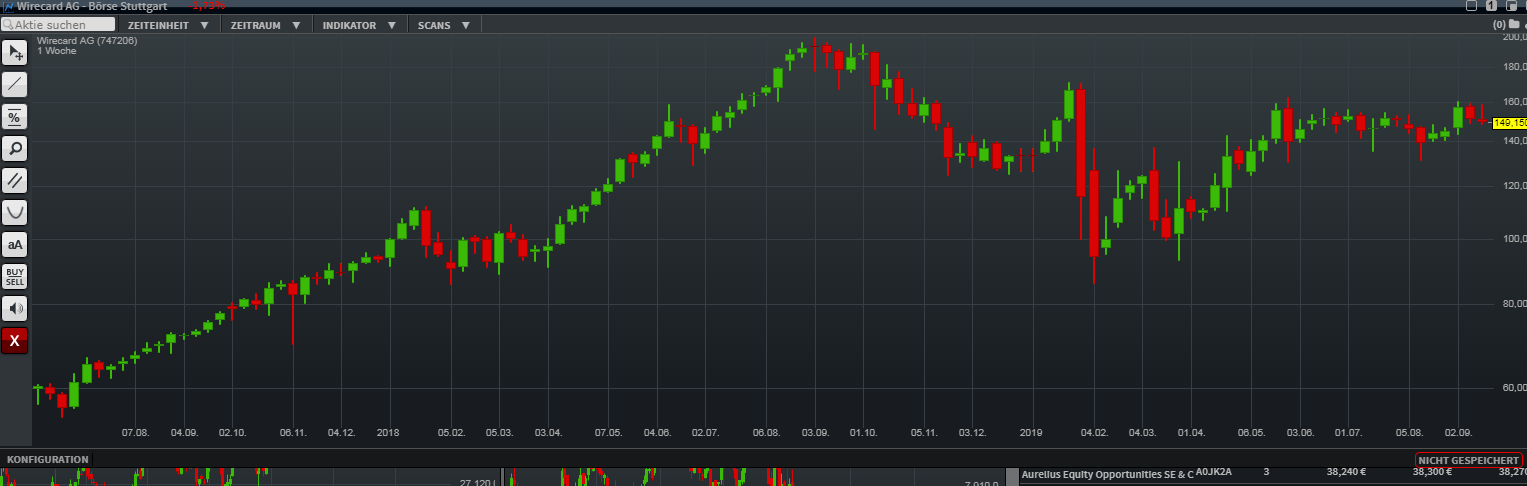This screenshot has width=1527, height=486.
Task: Click the 2018 label on time axis
Action: (x=388, y=433)
